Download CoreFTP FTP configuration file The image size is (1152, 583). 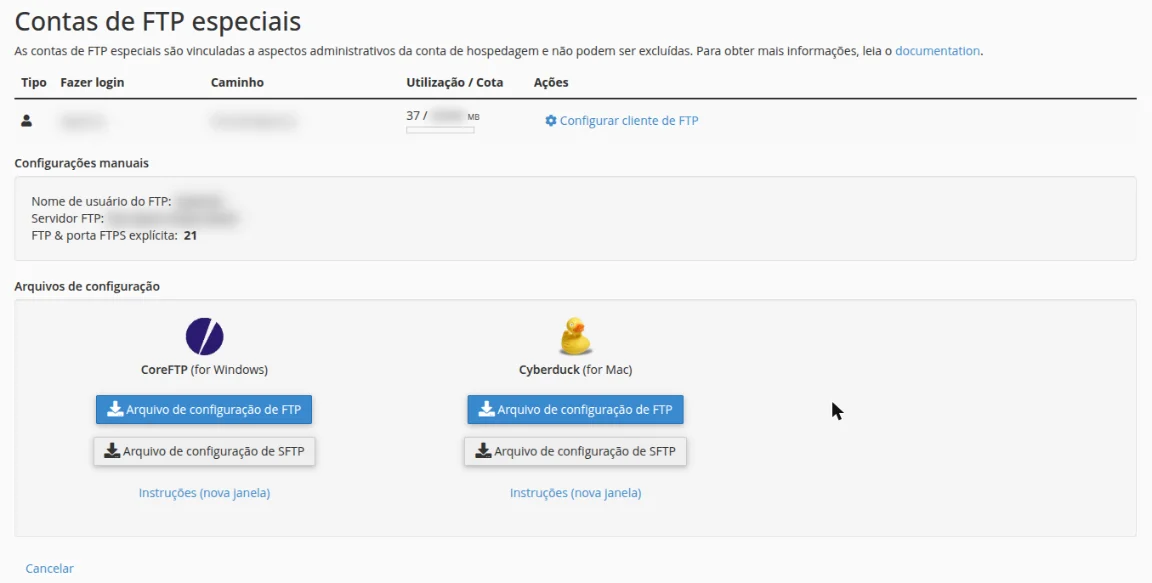[x=204, y=410]
